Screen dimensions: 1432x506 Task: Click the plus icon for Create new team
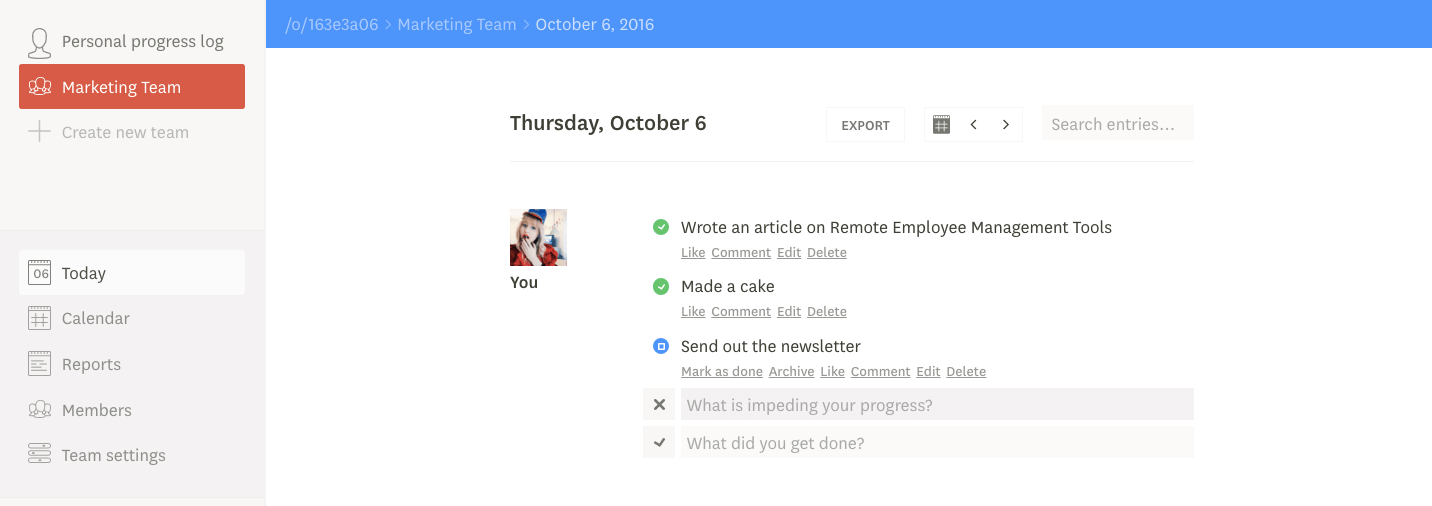39,132
